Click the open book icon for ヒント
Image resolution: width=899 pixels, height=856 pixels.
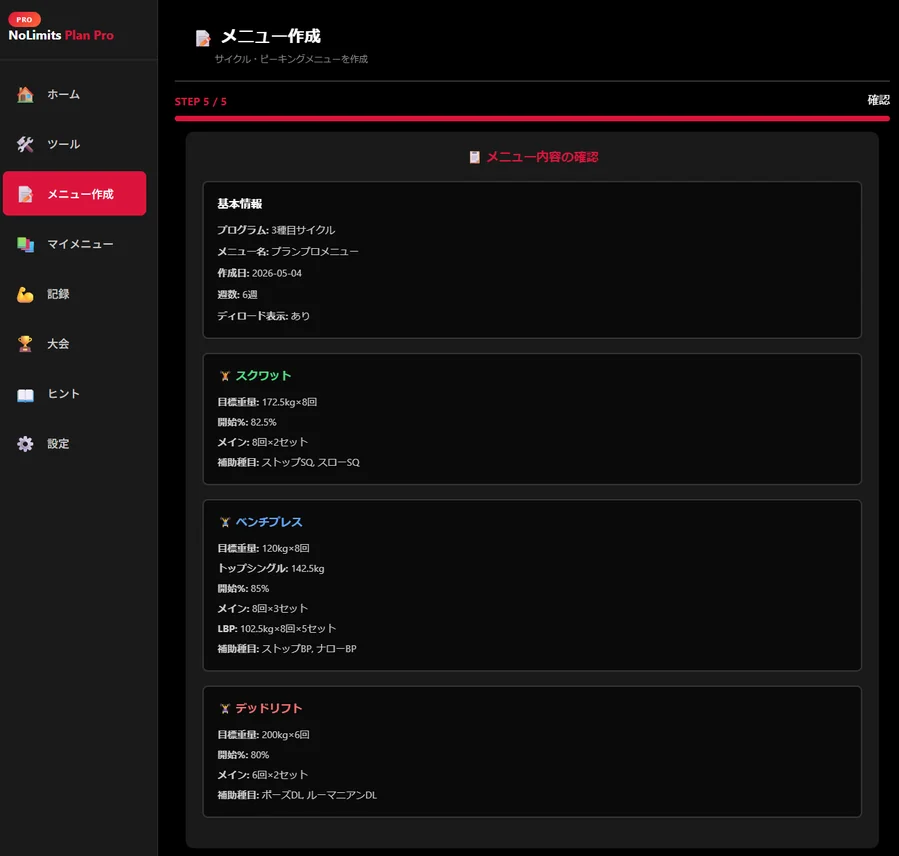pyautogui.click(x=25, y=394)
